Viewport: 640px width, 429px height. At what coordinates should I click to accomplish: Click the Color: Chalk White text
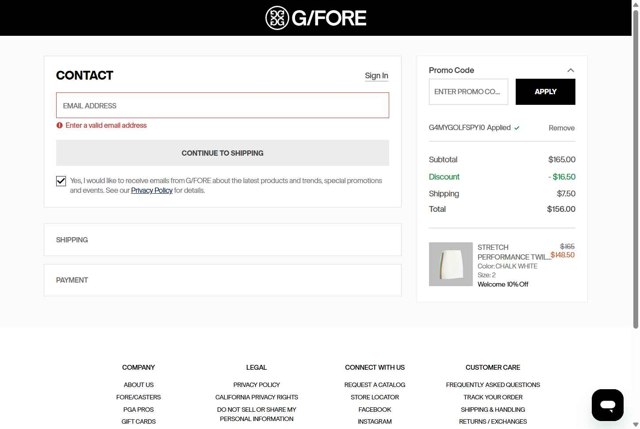tap(507, 266)
